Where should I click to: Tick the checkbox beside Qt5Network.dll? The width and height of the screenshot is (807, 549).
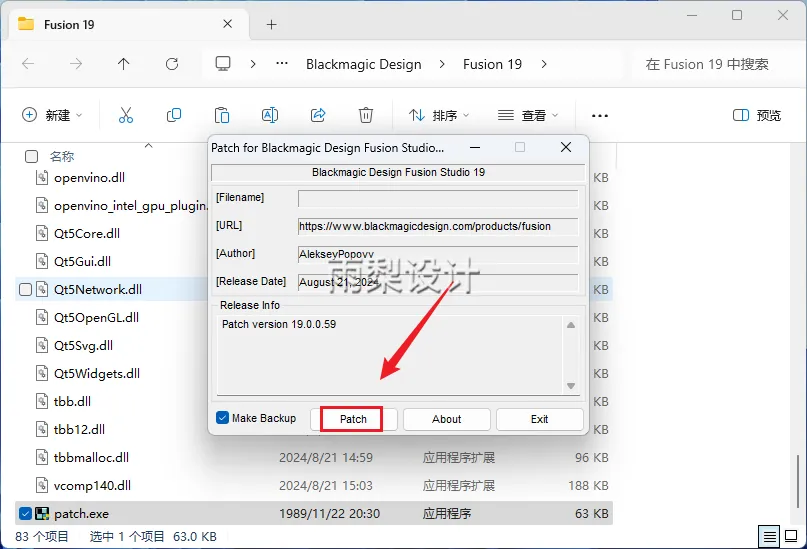(25, 290)
